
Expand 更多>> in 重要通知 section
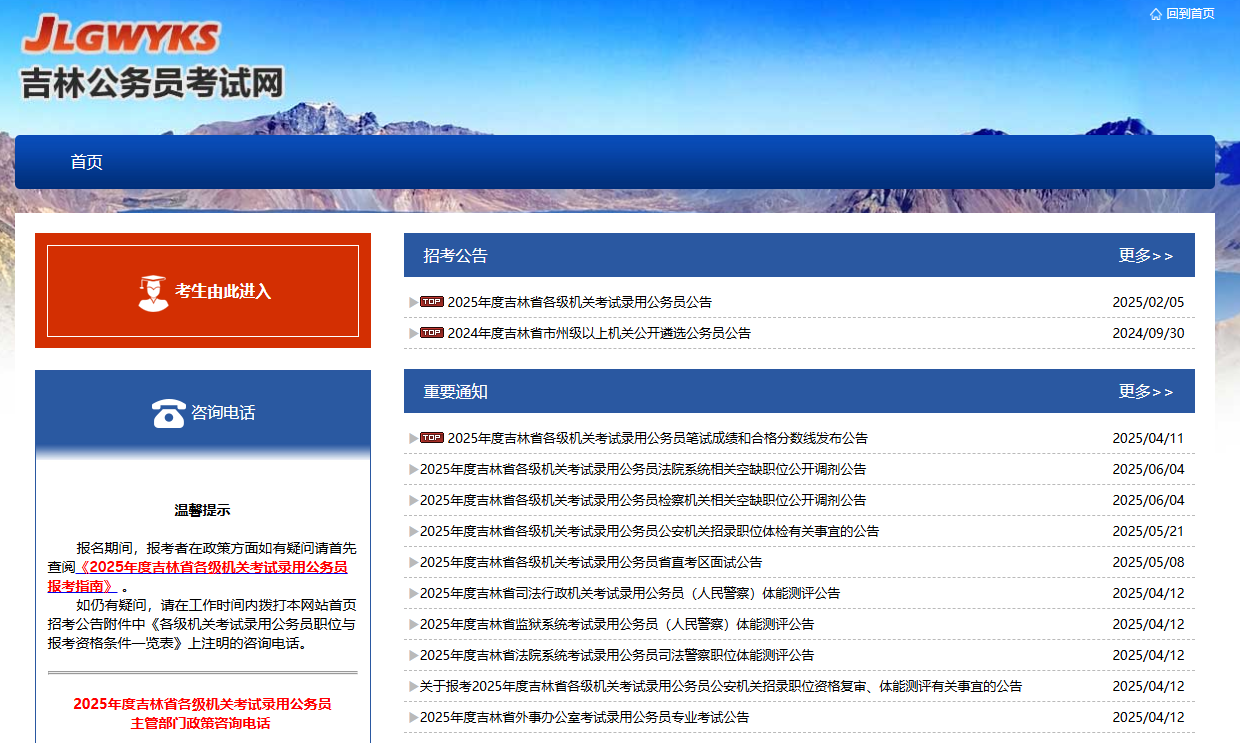pyautogui.click(x=1145, y=392)
